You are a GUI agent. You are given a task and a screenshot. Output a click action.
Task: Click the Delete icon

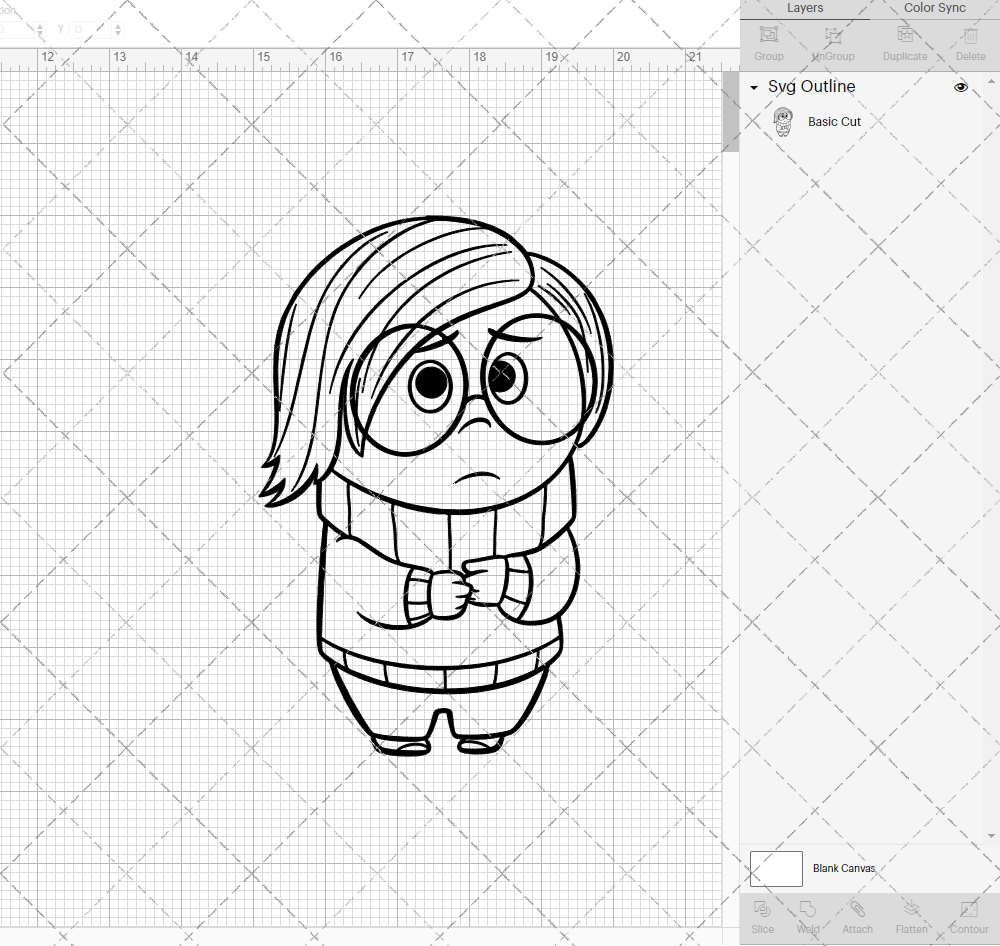pyautogui.click(x=969, y=42)
